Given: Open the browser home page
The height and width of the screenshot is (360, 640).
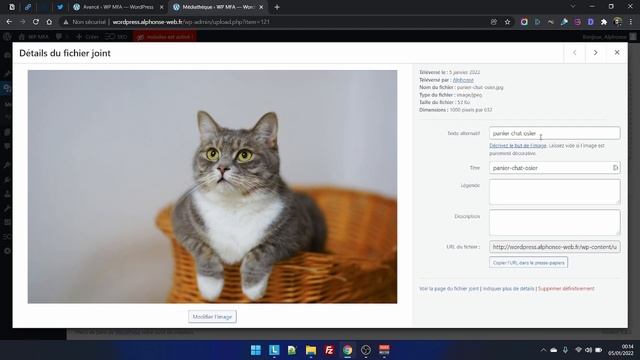Looking at the screenshot, I should (x=49, y=22).
